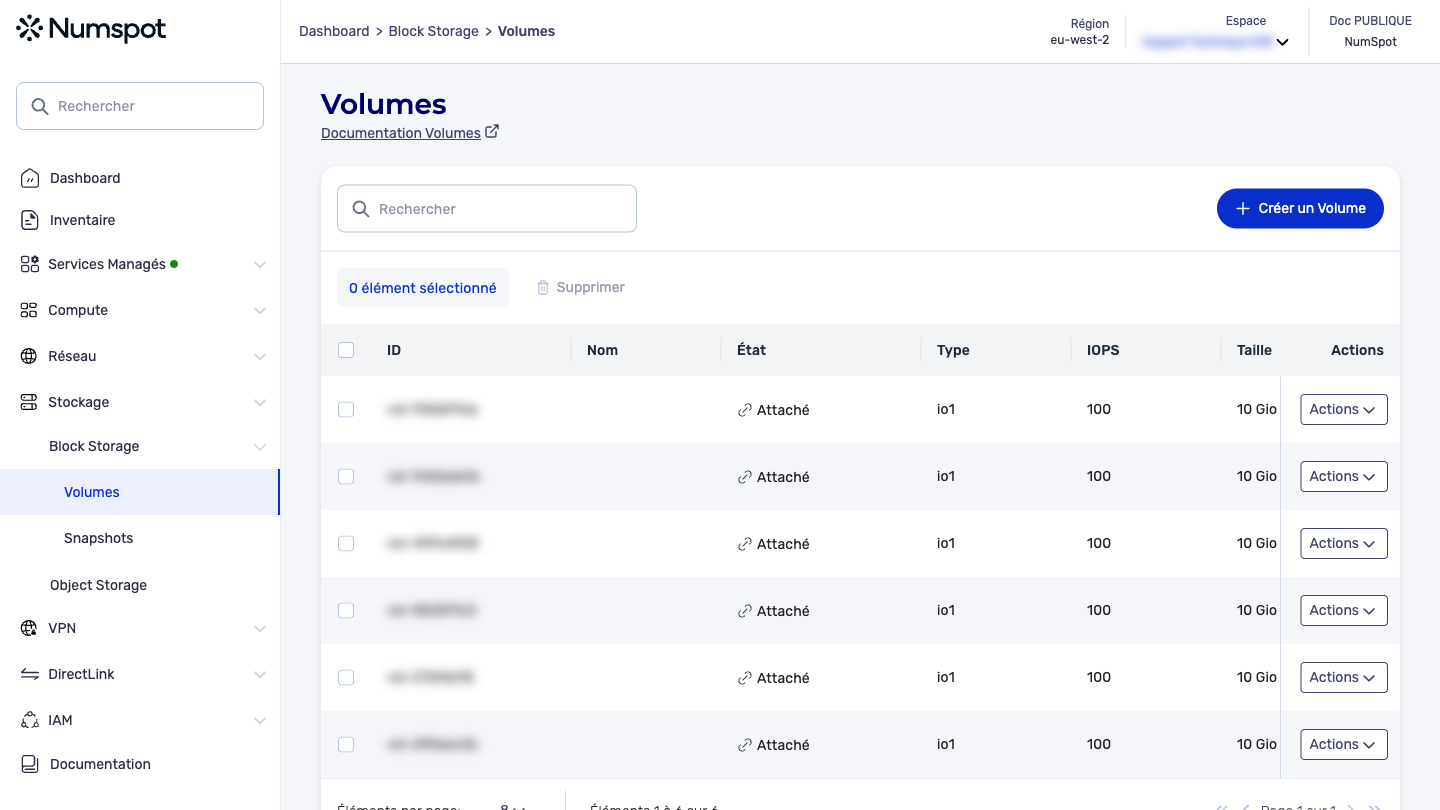The height and width of the screenshot is (810, 1440).
Task: Click the Supprimer button
Action: [x=581, y=288]
